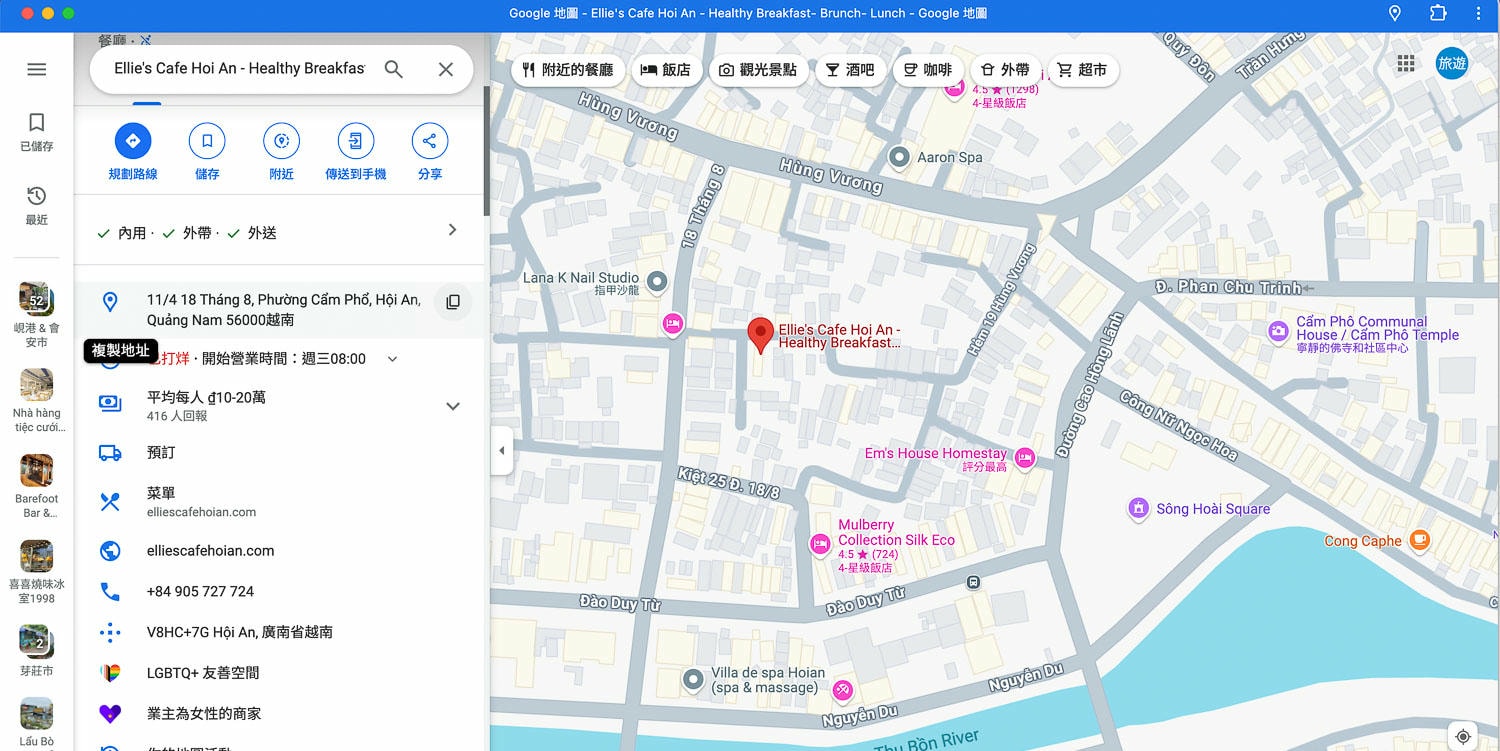
Task: Click the LGBTQ+ 友善空間 label
Action: point(203,673)
